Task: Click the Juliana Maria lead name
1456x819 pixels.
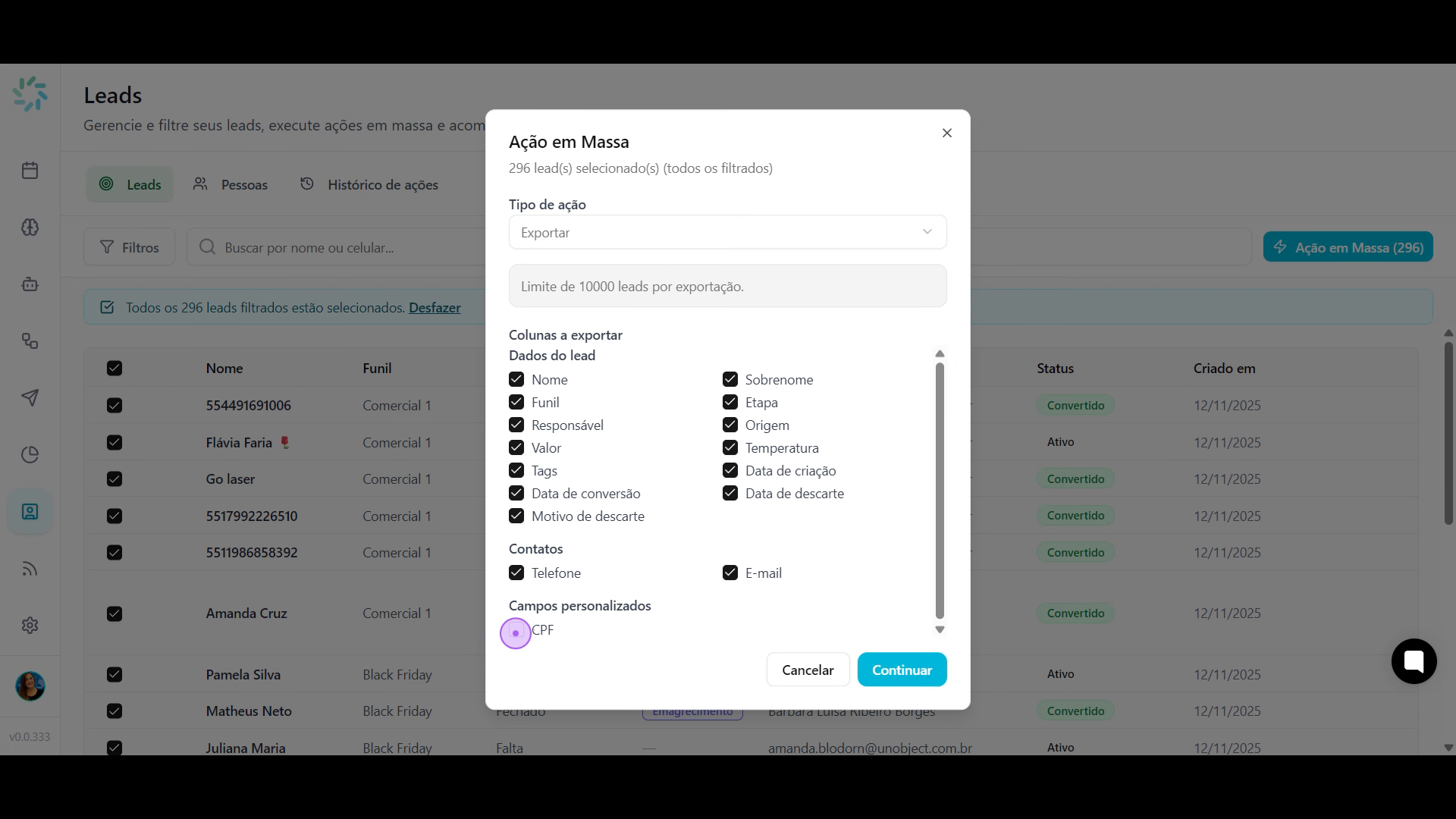Action: (246, 748)
